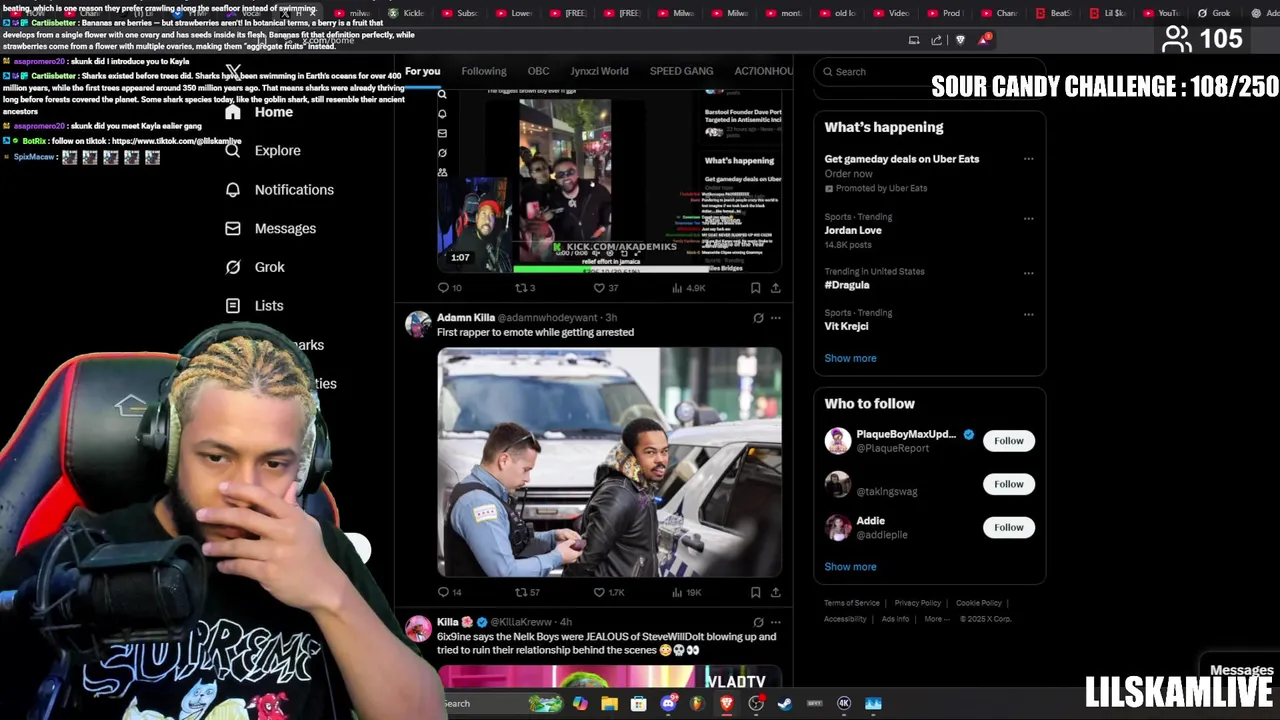Expand the footer More menu
The image size is (1280, 720).
tap(937, 619)
